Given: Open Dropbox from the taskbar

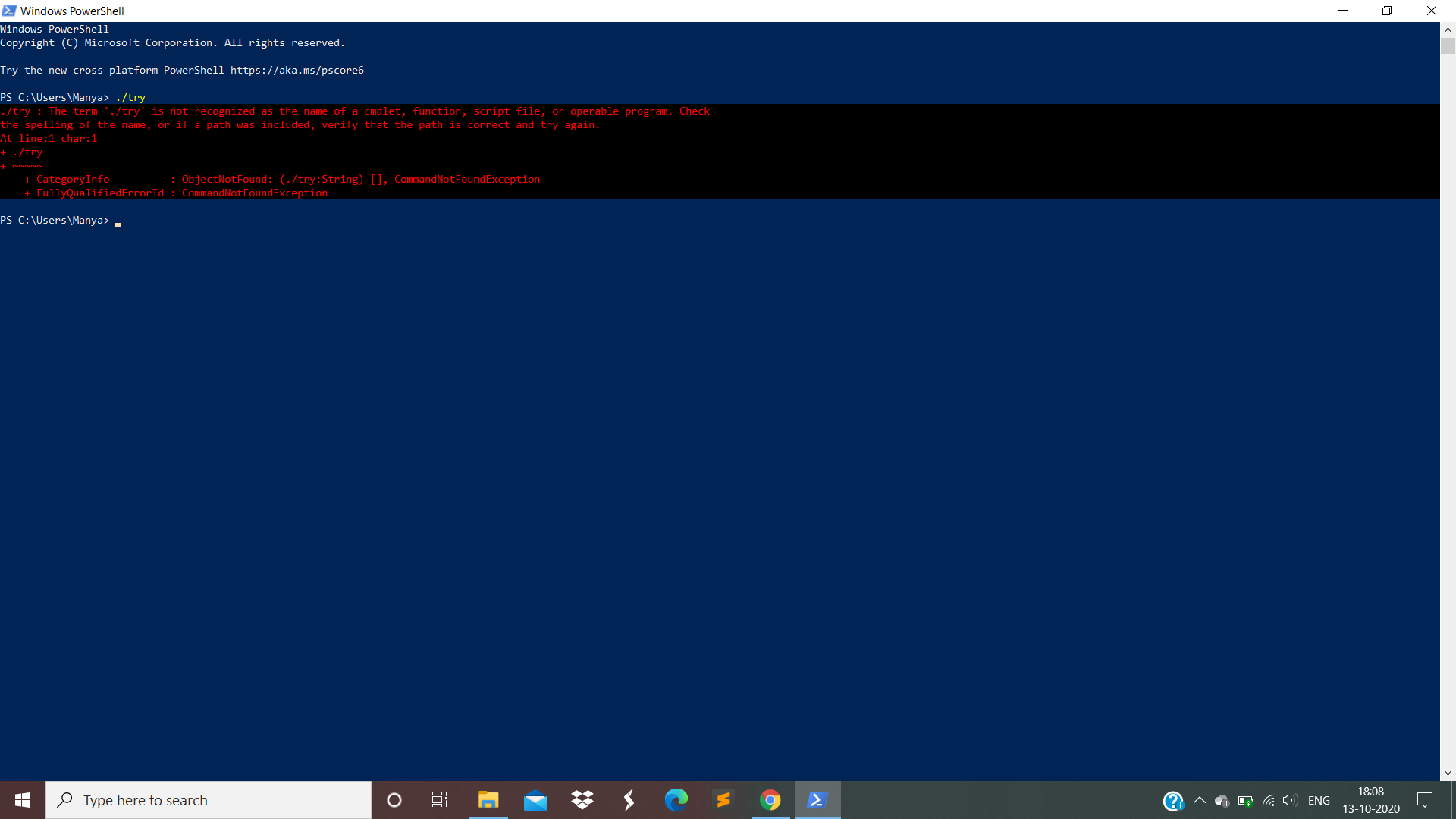Looking at the screenshot, I should (582, 800).
